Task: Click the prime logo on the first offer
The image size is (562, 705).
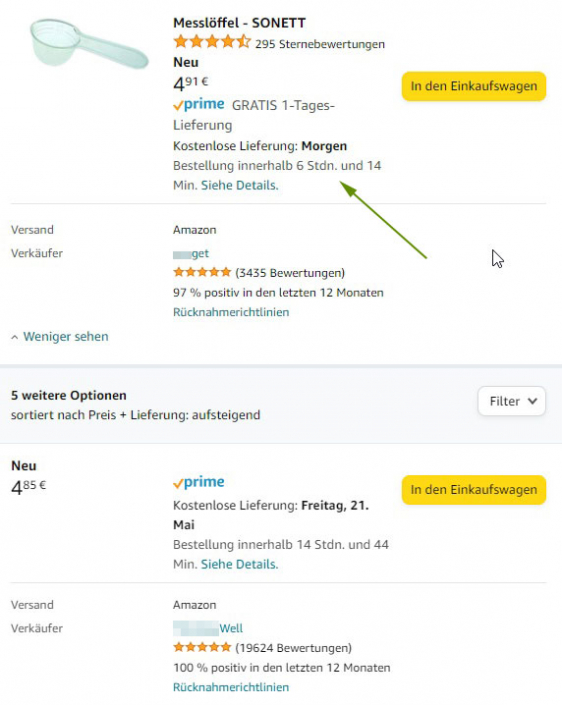Action: 199,104
